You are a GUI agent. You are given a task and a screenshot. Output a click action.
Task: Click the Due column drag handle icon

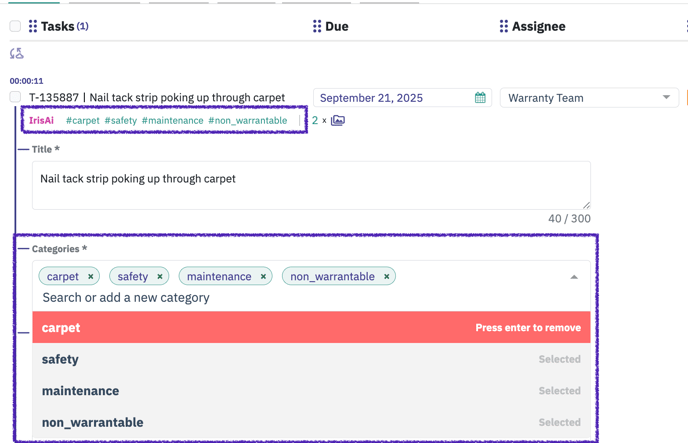[317, 26]
